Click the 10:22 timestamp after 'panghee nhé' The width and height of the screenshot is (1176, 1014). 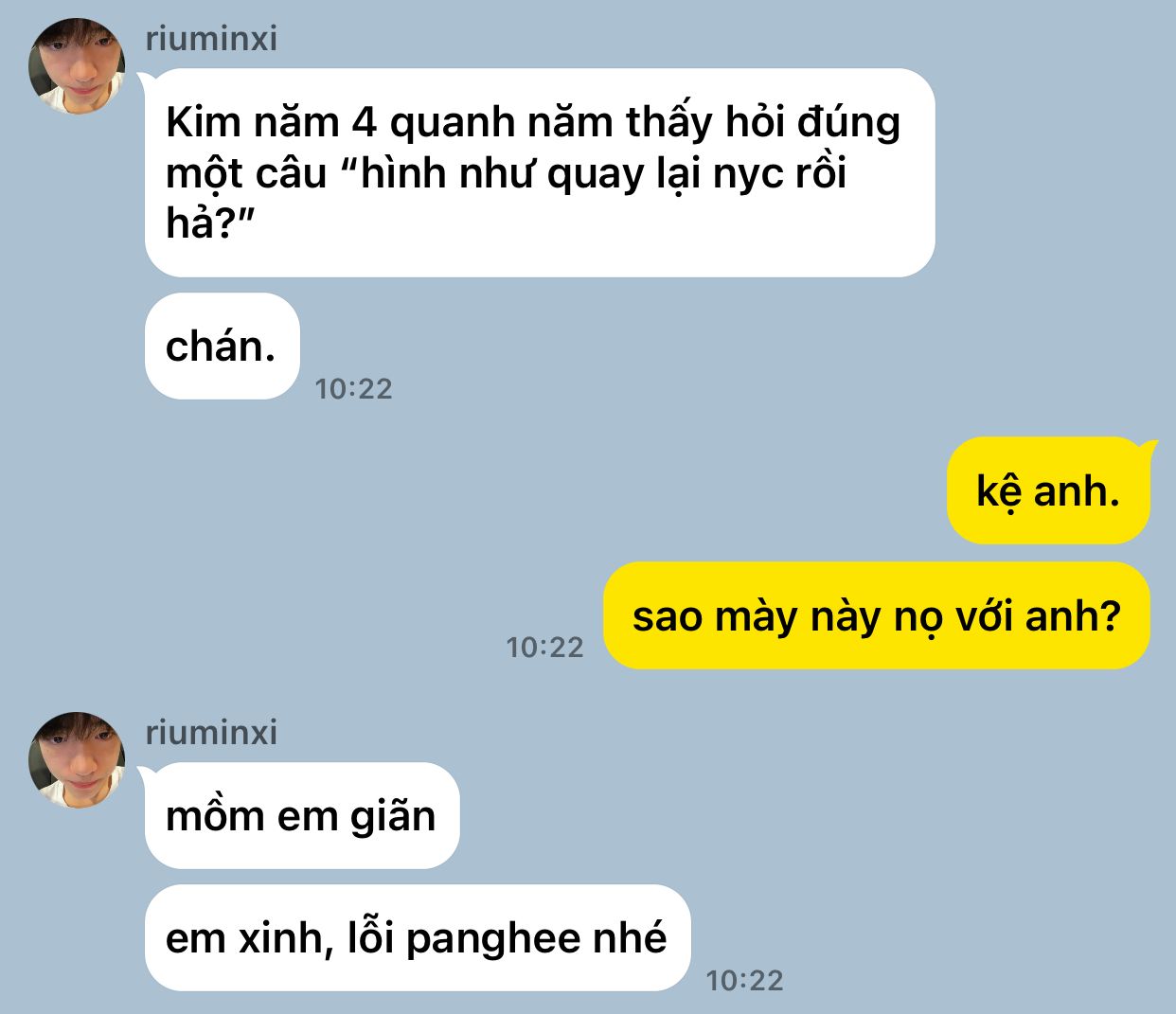point(745,980)
